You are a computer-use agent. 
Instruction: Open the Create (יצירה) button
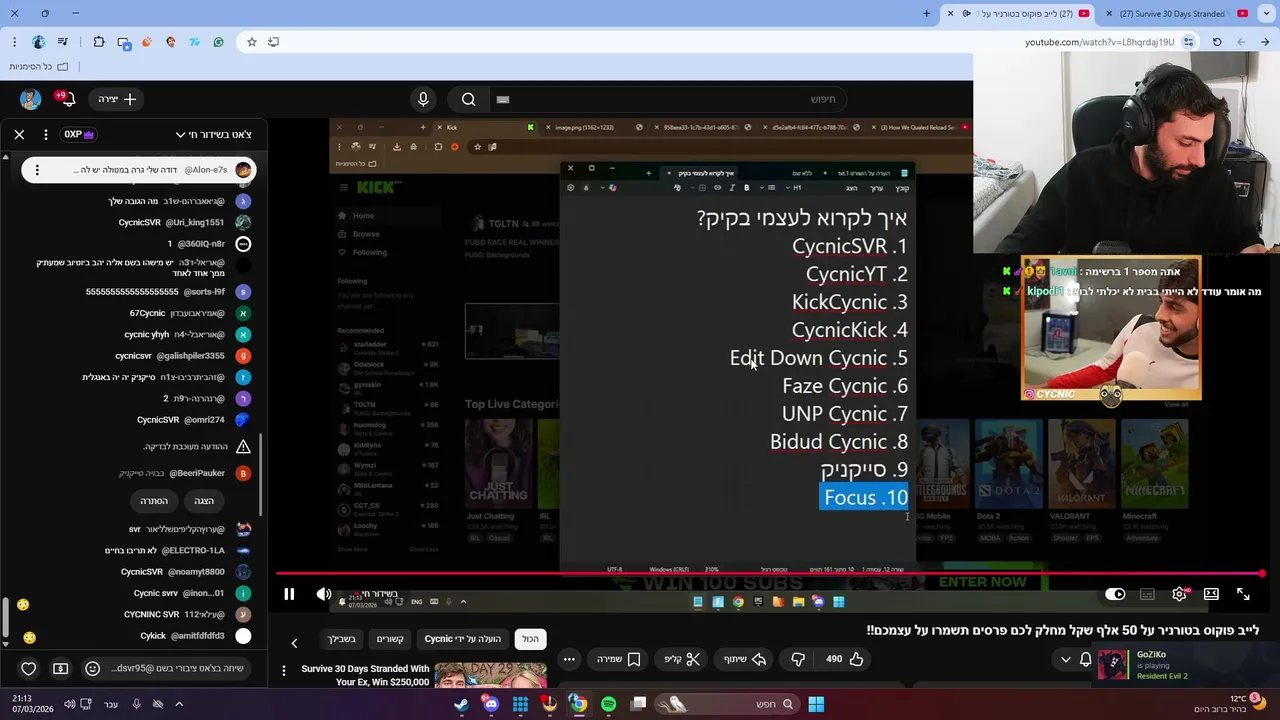click(x=117, y=99)
